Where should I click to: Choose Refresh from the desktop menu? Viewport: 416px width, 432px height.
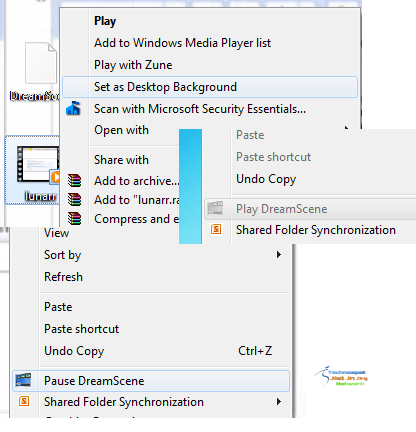[63, 277]
